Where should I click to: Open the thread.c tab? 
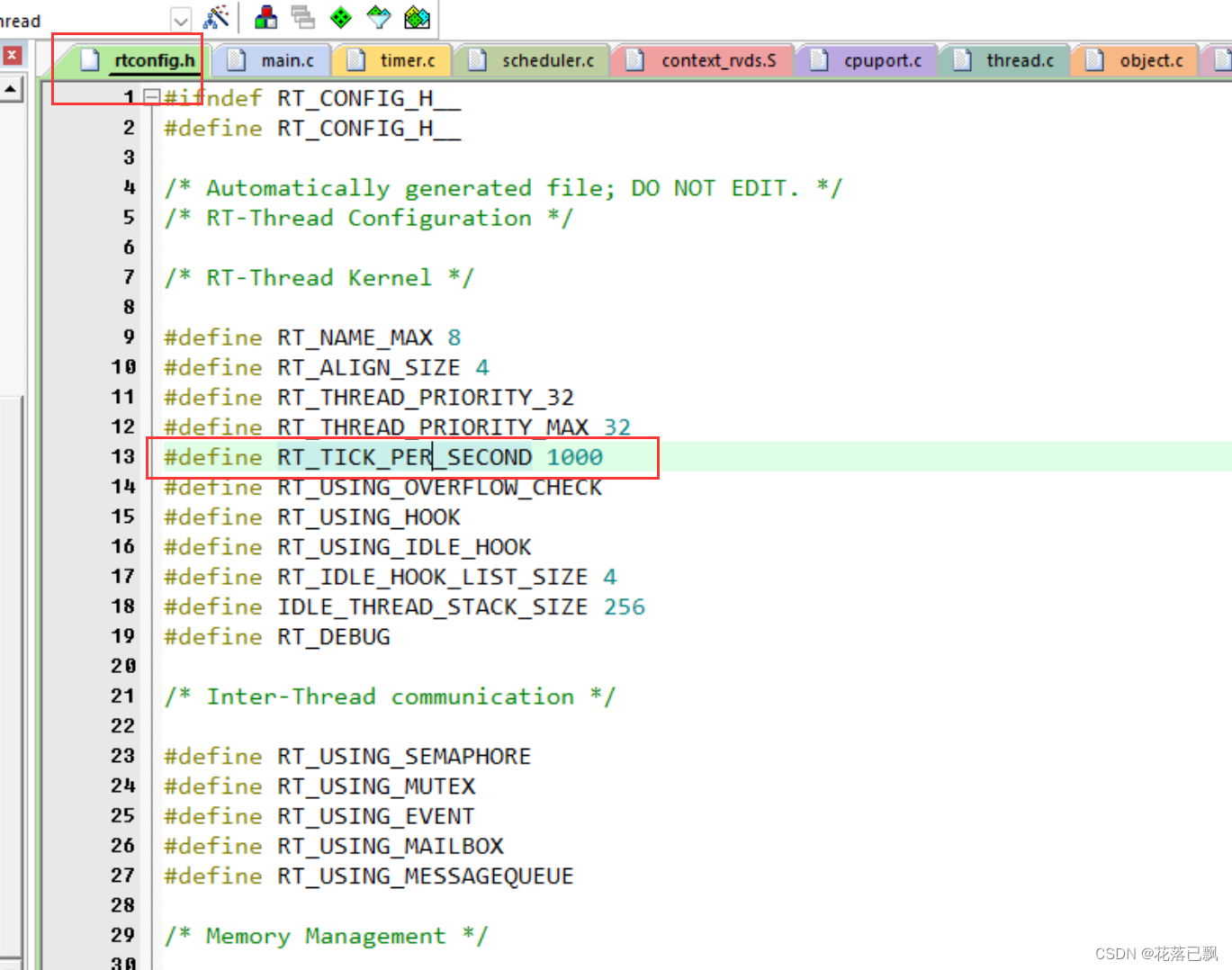pyautogui.click(x=1003, y=60)
